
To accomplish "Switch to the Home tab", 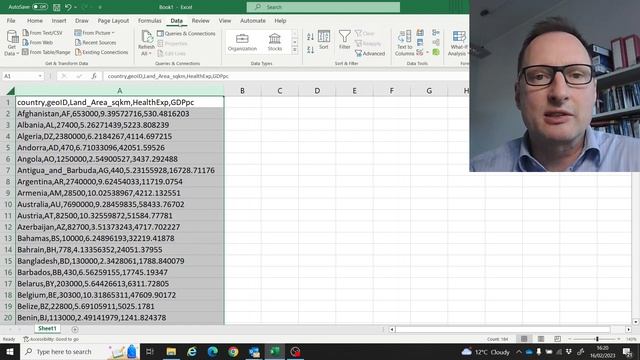I will point(35,20).
